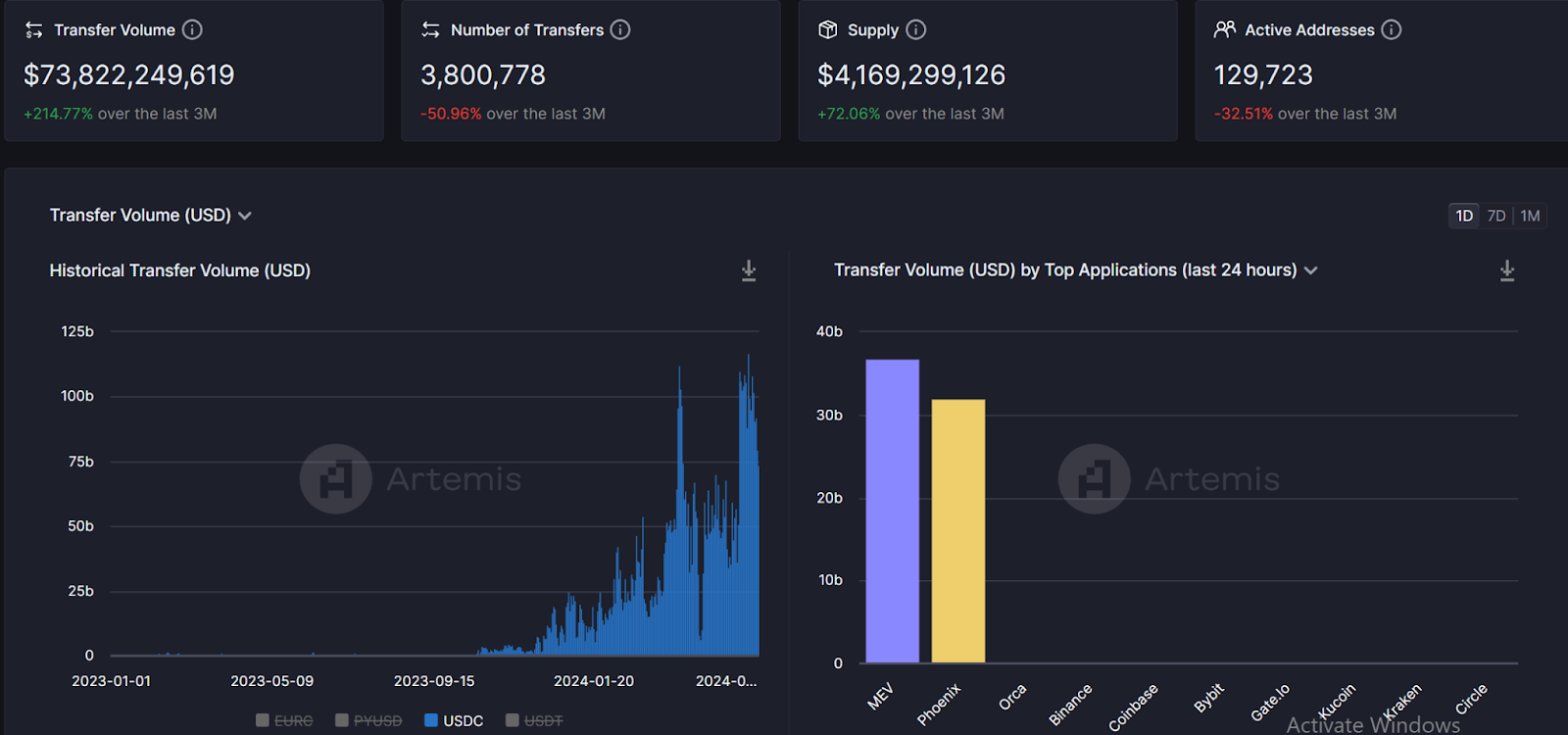The width and height of the screenshot is (1568, 735).
Task: Click the Orca axis label
Action: 1012,697
